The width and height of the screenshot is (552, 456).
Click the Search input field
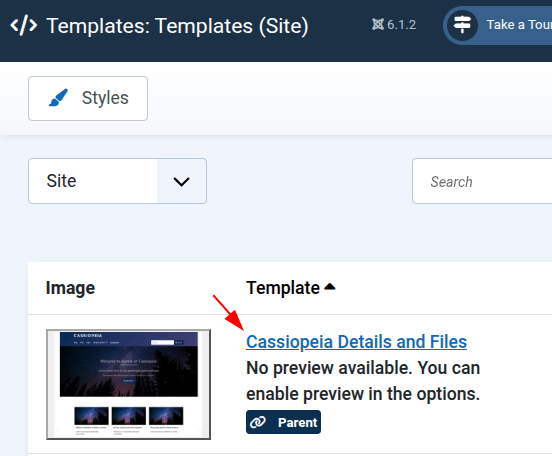(x=482, y=181)
